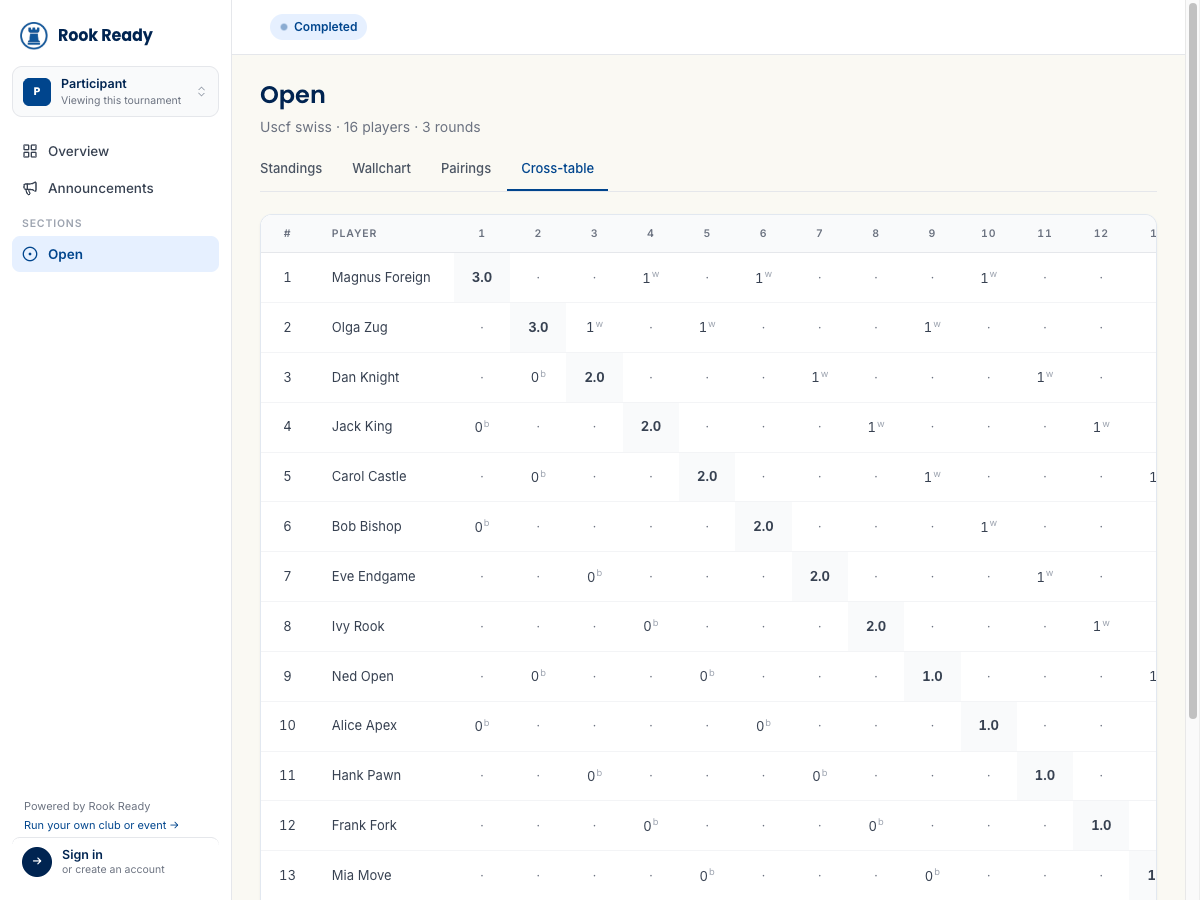Click Jack King's loss to player 1
Image resolution: width=1200 pixels, height=900 pixels.
pos(482,426)
